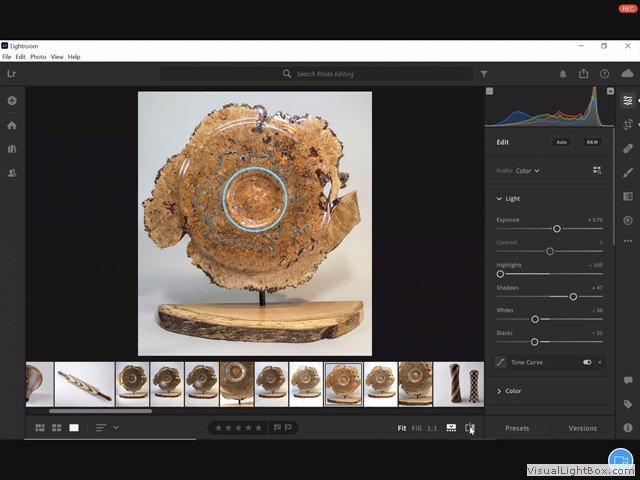Image resolution: width=640 pixels, height=480 pixels.
Task: Open the My Photos library icon
Action: click(x=12, y=149)
